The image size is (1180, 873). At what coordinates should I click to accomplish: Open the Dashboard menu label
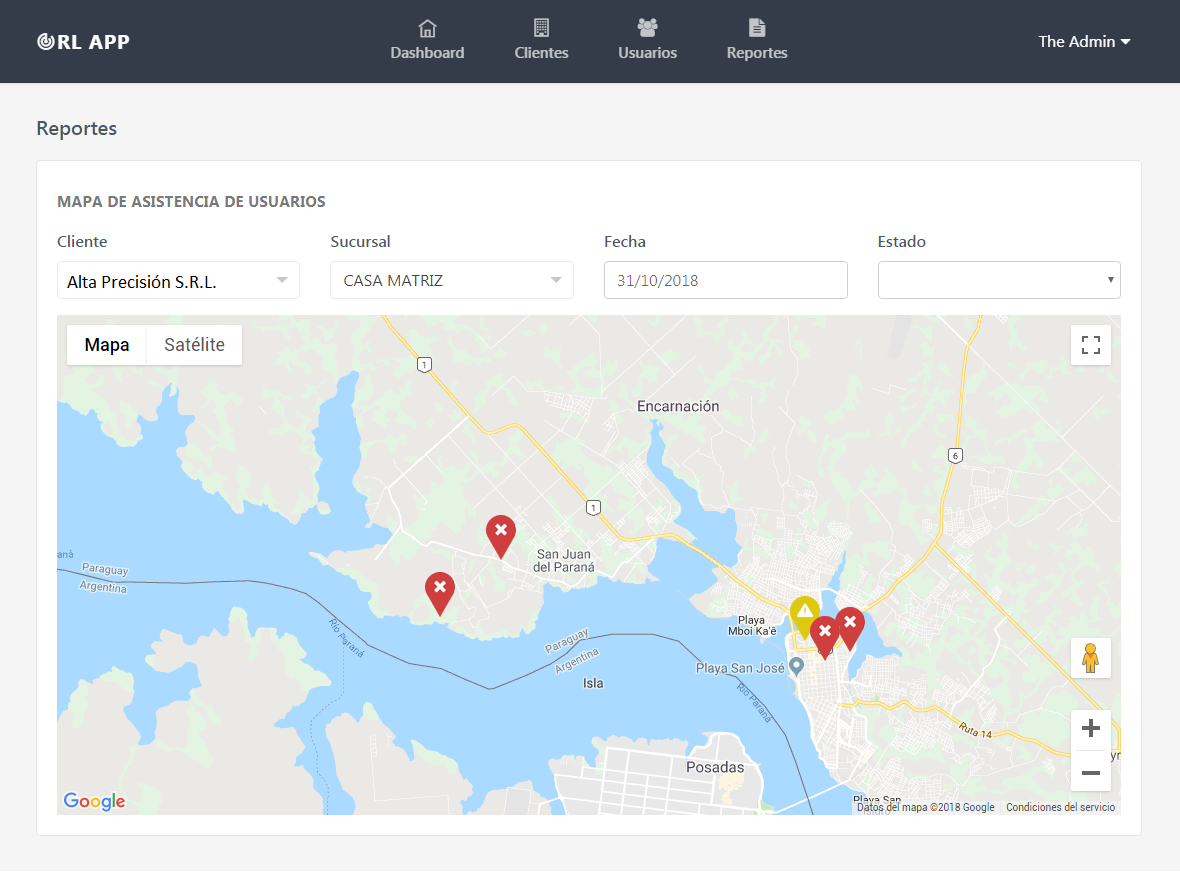[427, 53]
